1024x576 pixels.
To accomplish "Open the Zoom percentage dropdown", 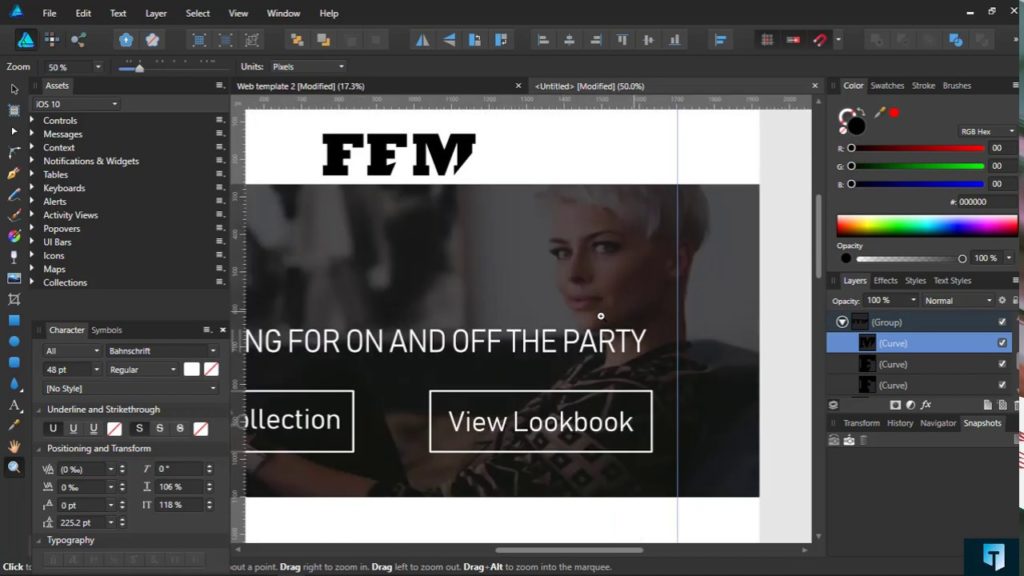I will (x=98, y=67).
